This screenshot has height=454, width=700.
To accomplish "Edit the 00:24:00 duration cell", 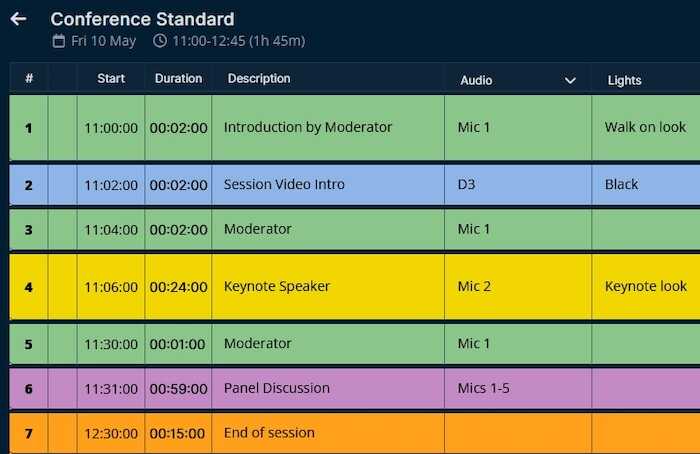I will point(178,287).
